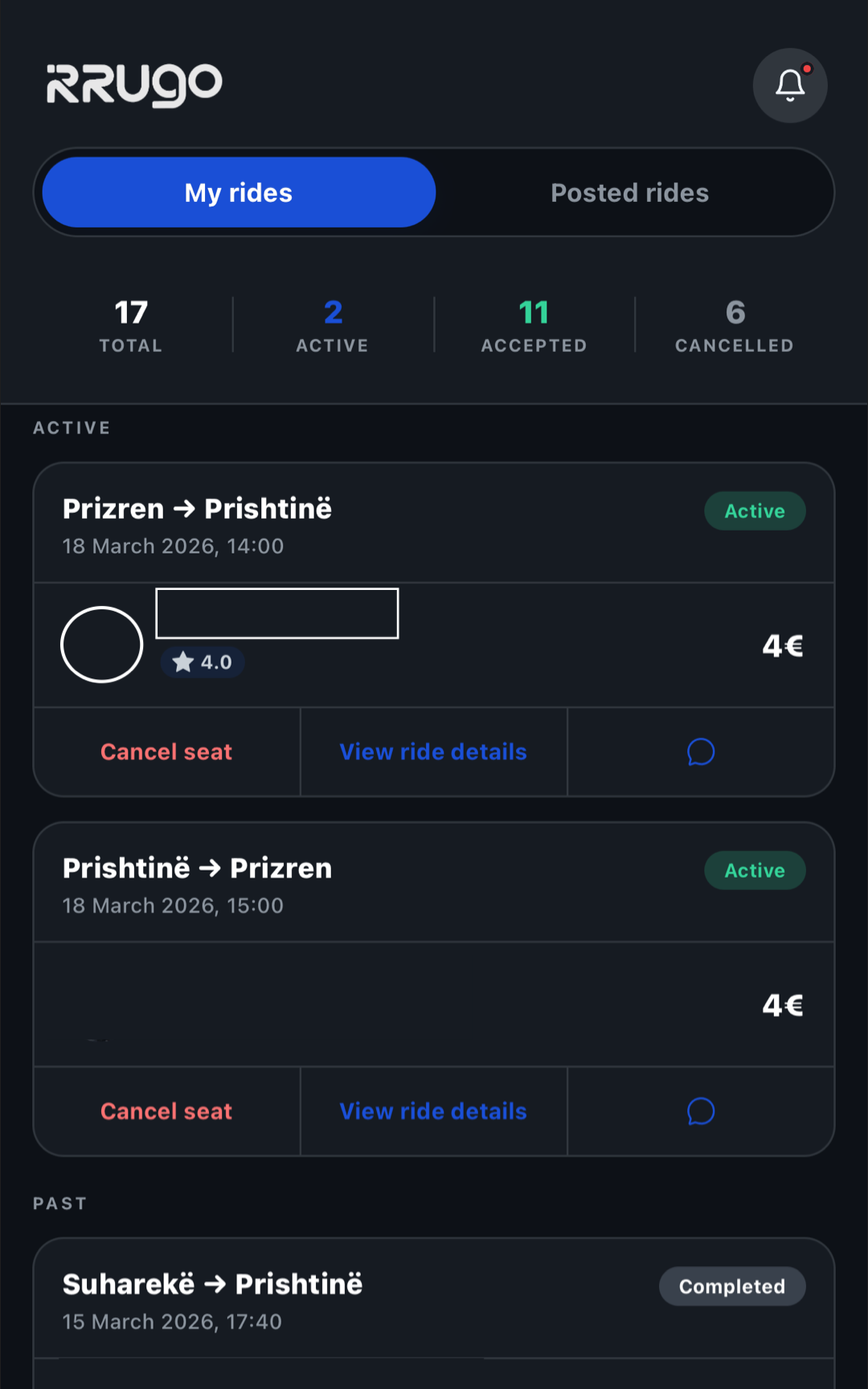Open the past Suharekë → Prishtinë ride

321,1300
